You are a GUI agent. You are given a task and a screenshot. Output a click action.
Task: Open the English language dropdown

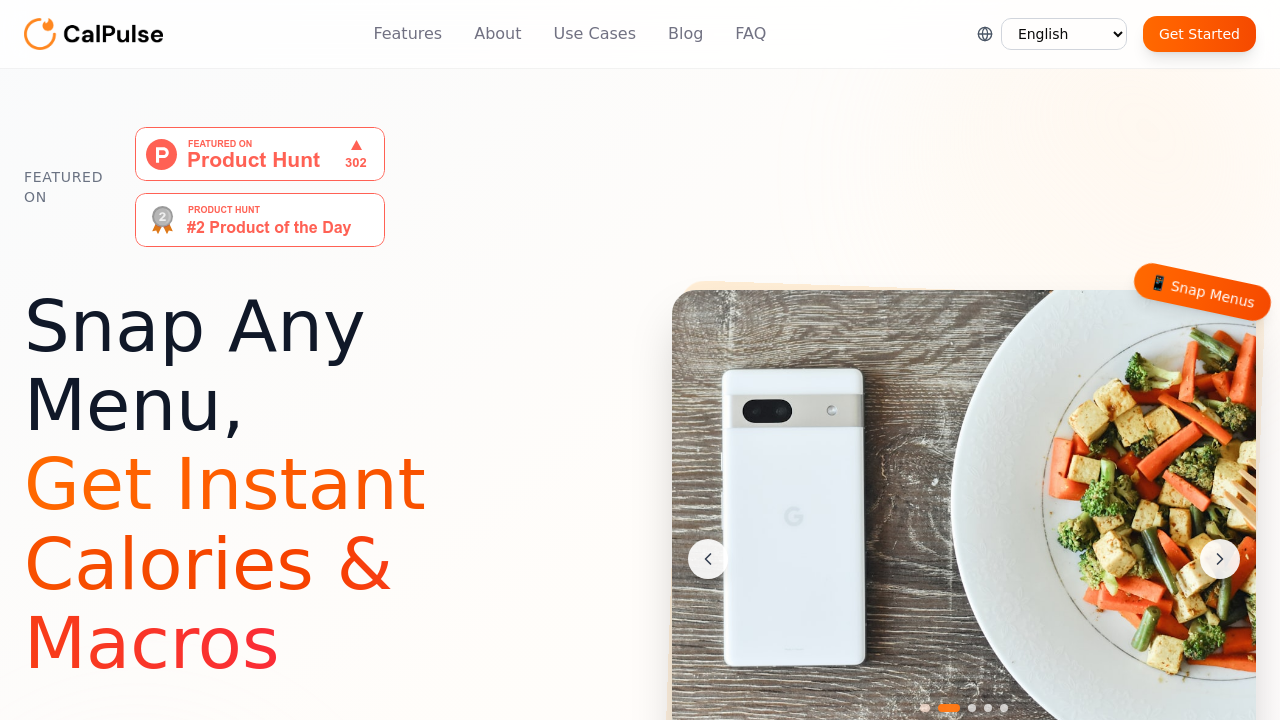click(1064, 34)
